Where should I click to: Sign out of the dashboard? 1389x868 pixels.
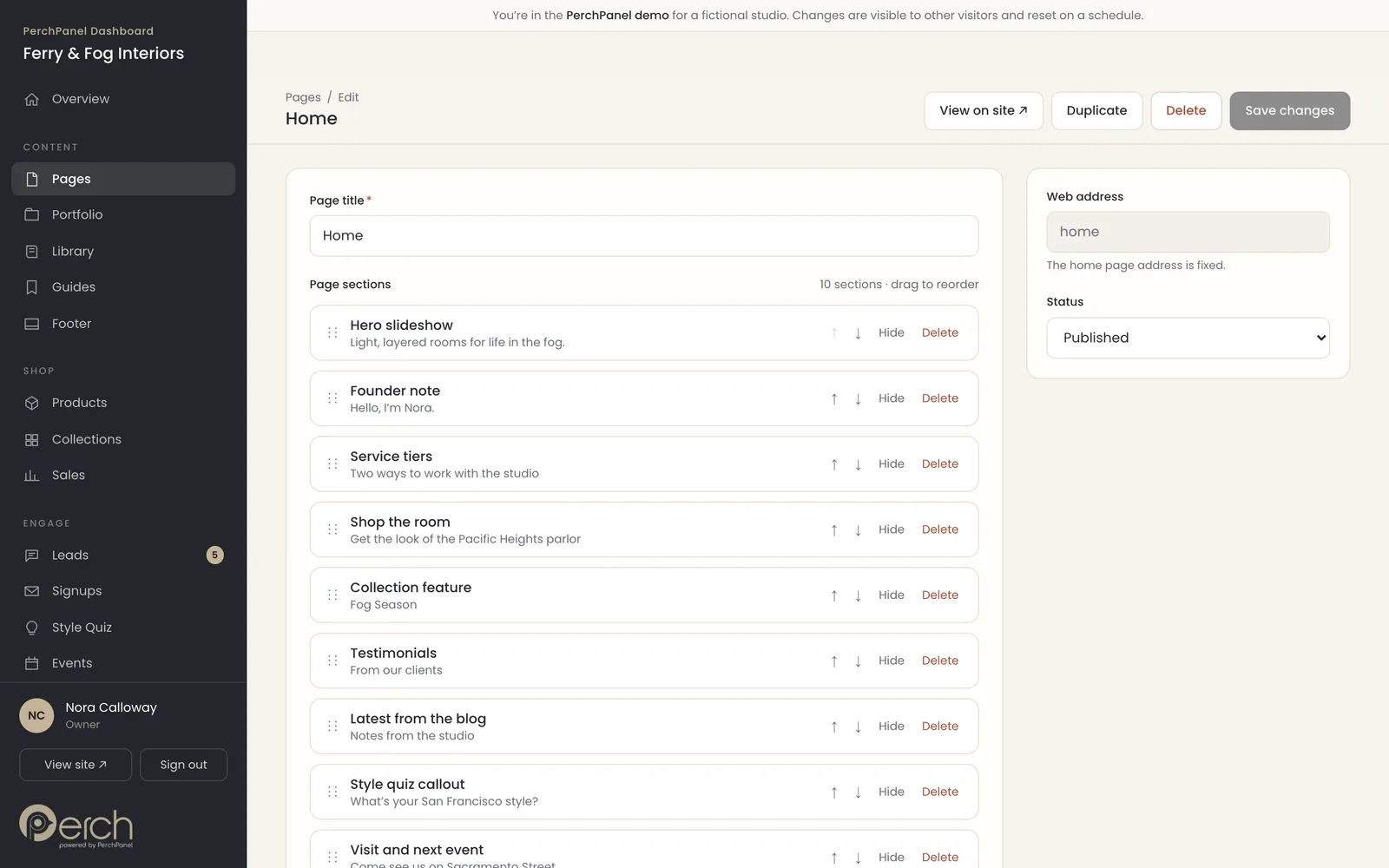[x=183, y=765]
